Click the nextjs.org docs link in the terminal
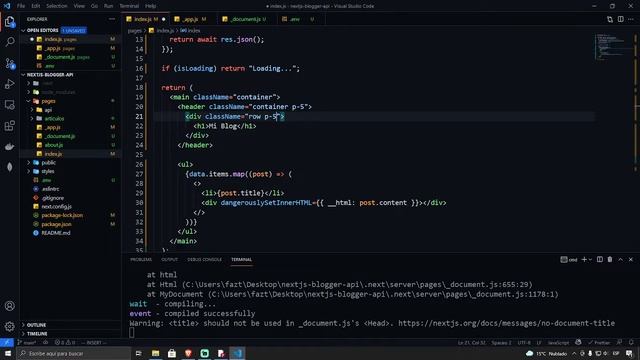 pos(506,323)
